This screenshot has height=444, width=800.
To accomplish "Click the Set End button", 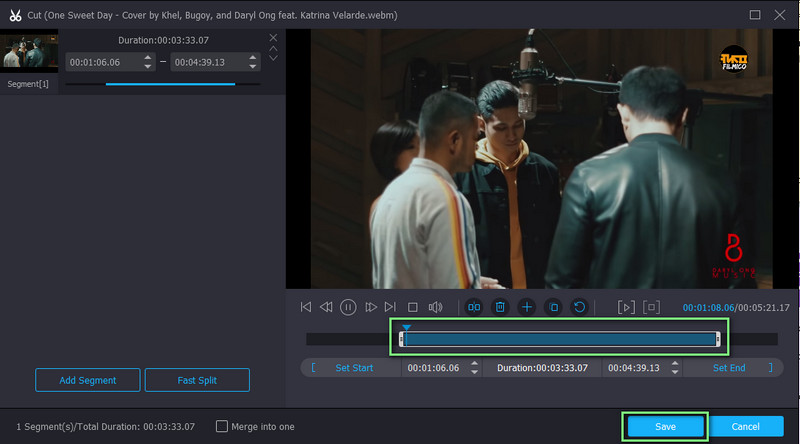I will click(x=729, y=368).
